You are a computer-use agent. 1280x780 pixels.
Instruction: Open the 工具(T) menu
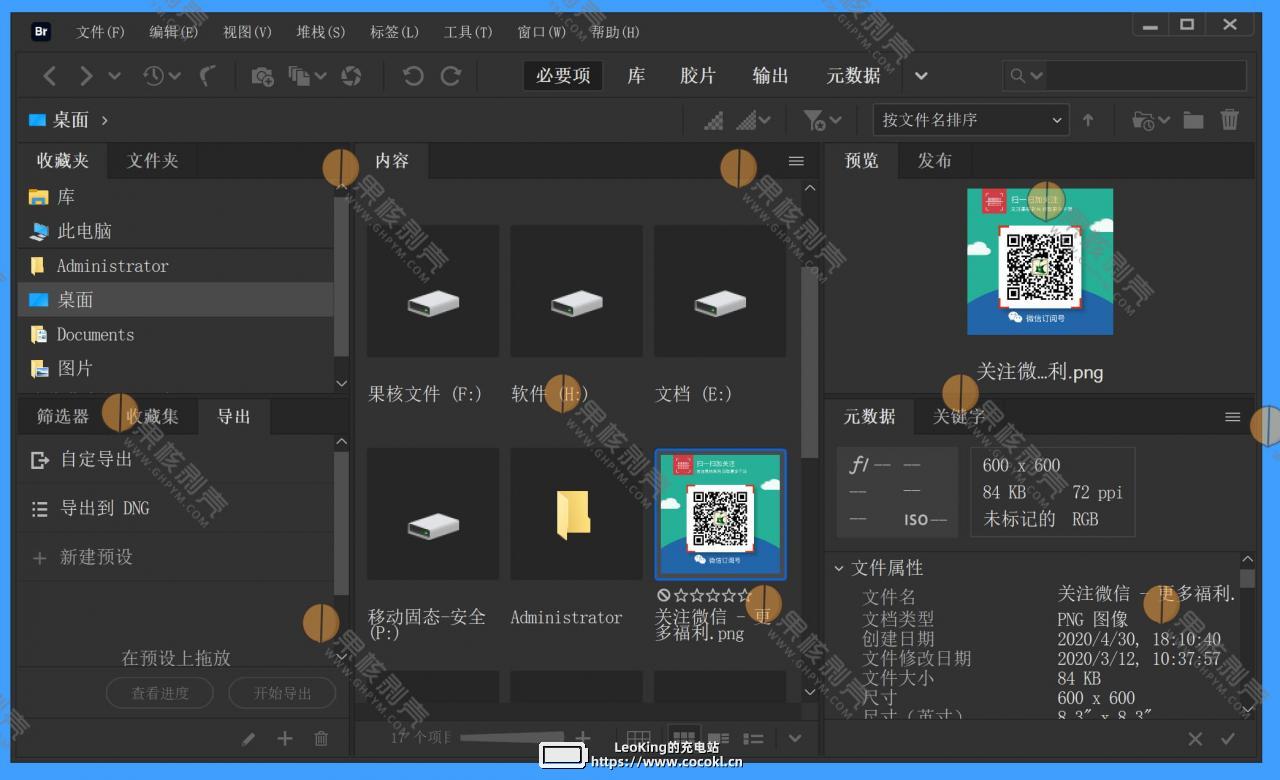point(468,32)
